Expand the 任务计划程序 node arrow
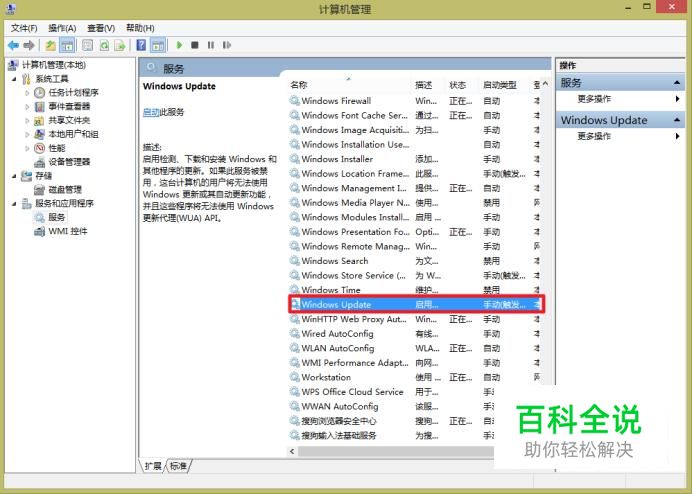Viewport: 692px width, 494px height. click(x=27, y=93)
